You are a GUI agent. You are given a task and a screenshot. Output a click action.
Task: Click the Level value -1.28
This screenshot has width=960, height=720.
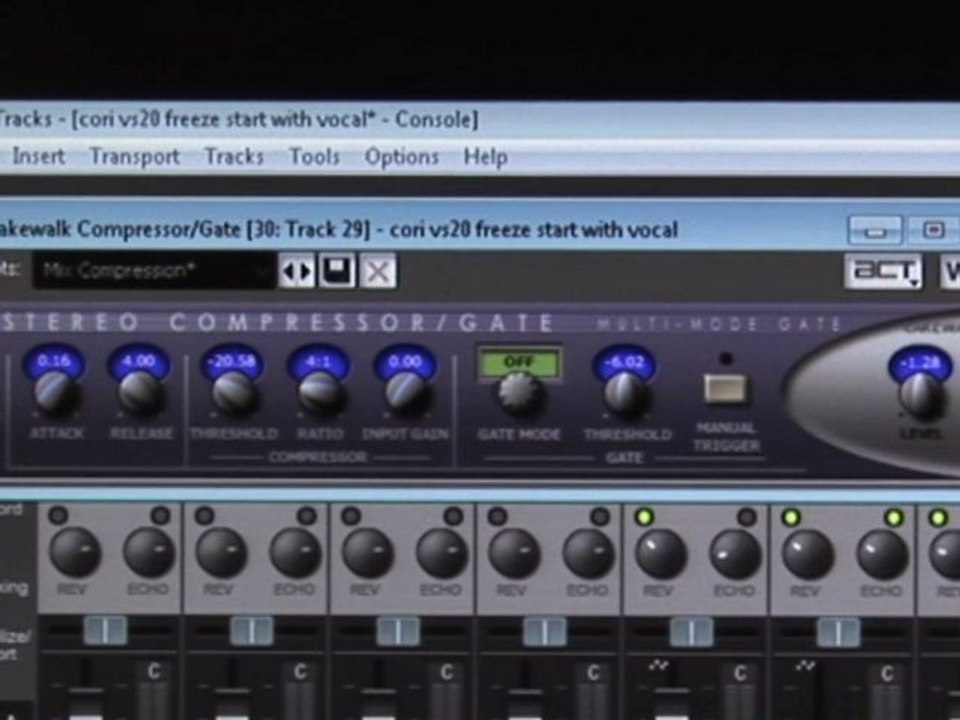920,363
